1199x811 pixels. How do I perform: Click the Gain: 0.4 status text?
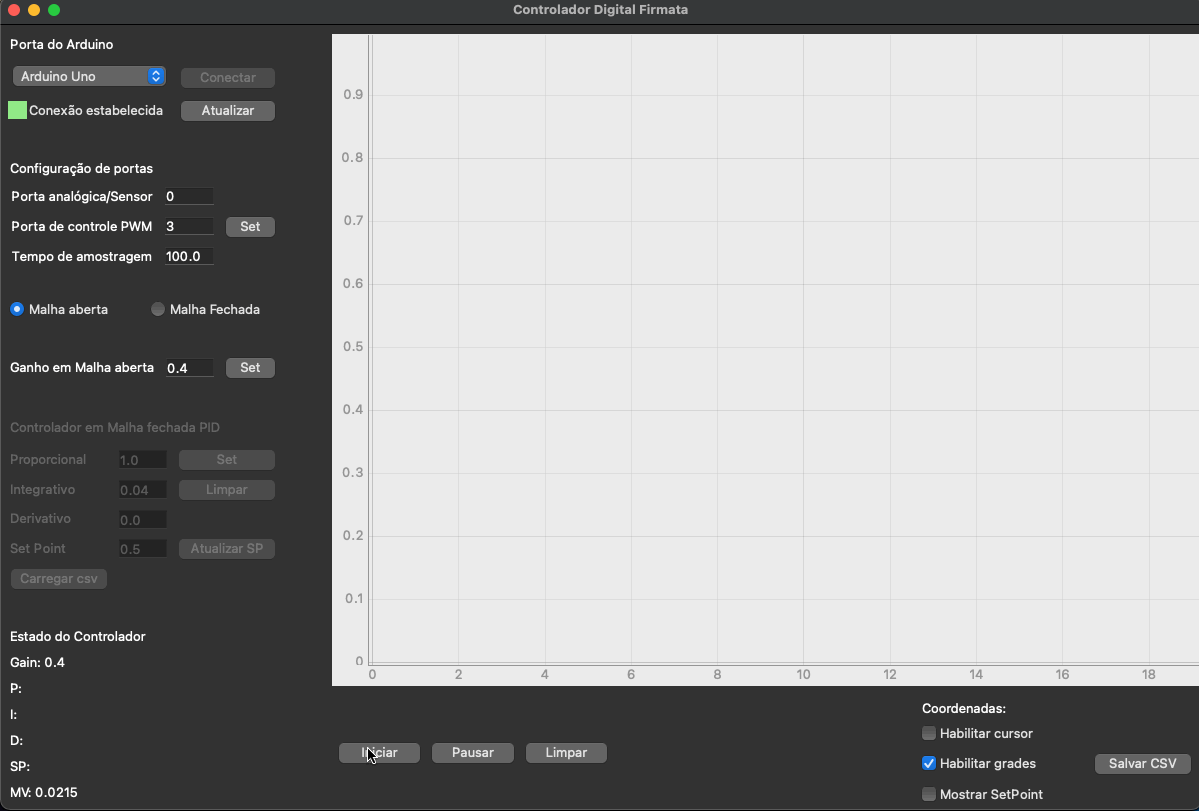[x=37, y=663]
